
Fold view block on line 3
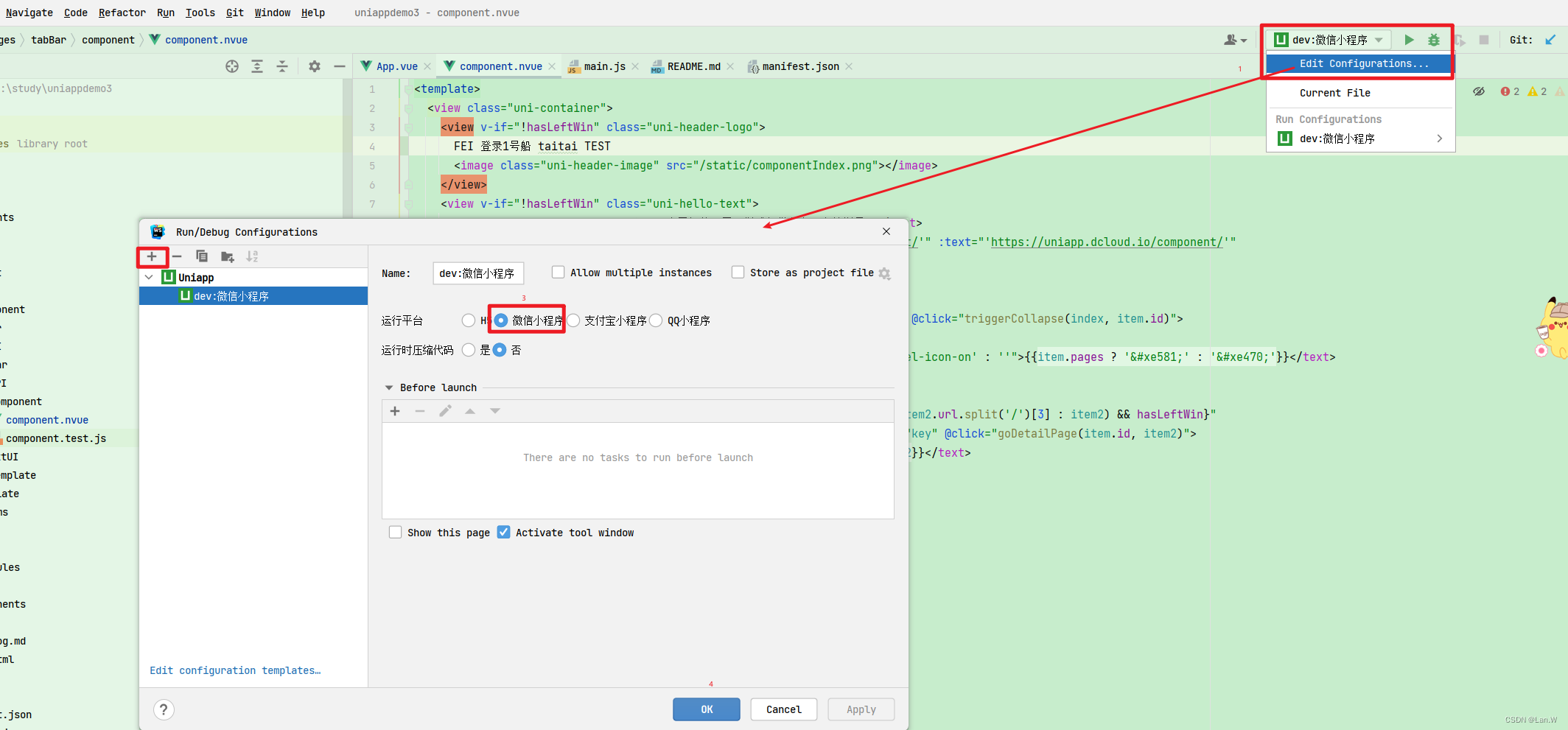(407, 127)
